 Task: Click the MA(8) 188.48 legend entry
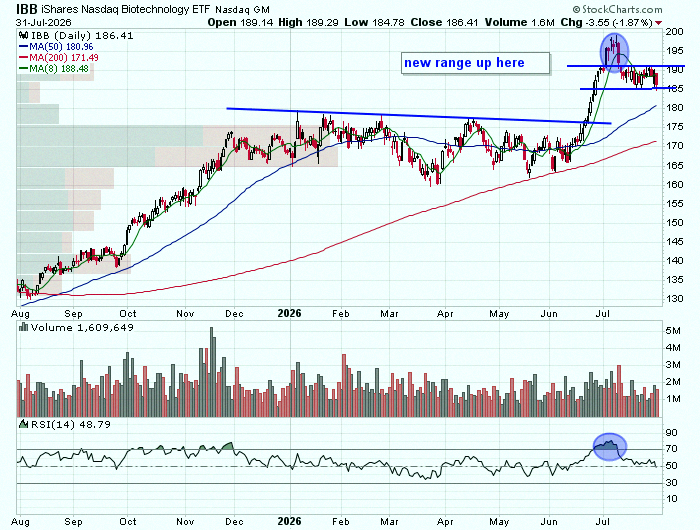click(54, 68)
